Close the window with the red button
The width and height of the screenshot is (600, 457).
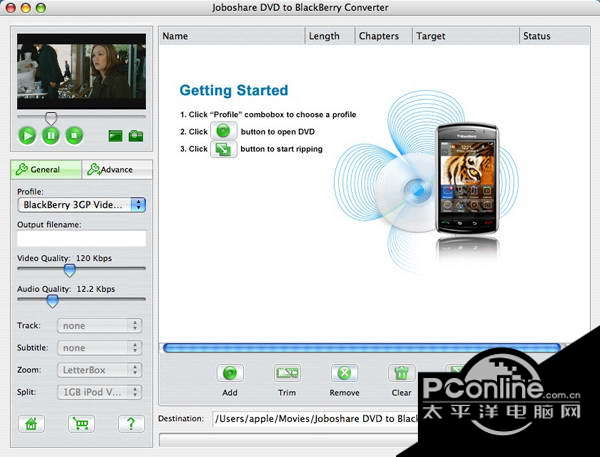pos(11,8)
